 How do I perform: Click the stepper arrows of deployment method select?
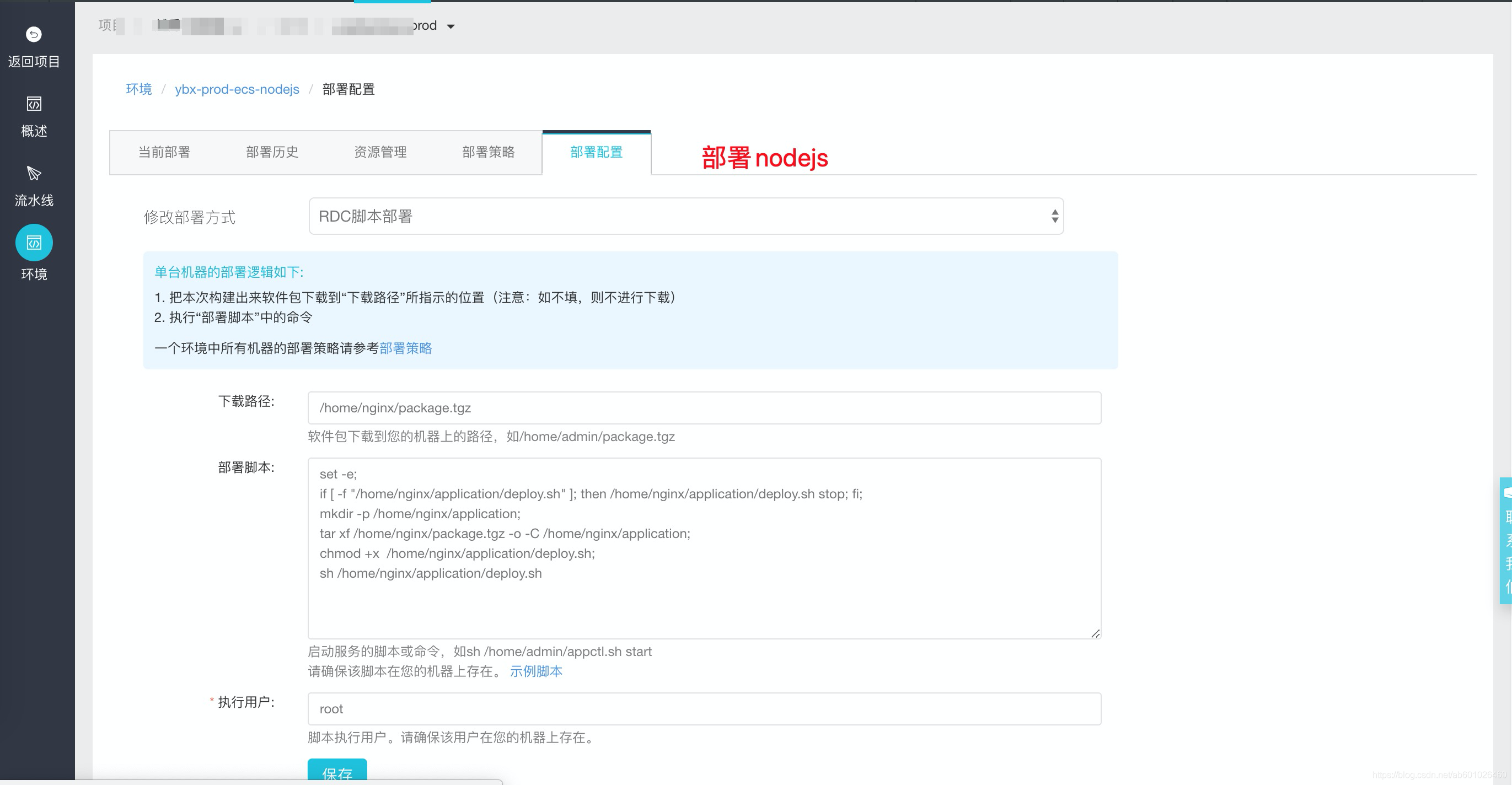(x=1054, y=217)
